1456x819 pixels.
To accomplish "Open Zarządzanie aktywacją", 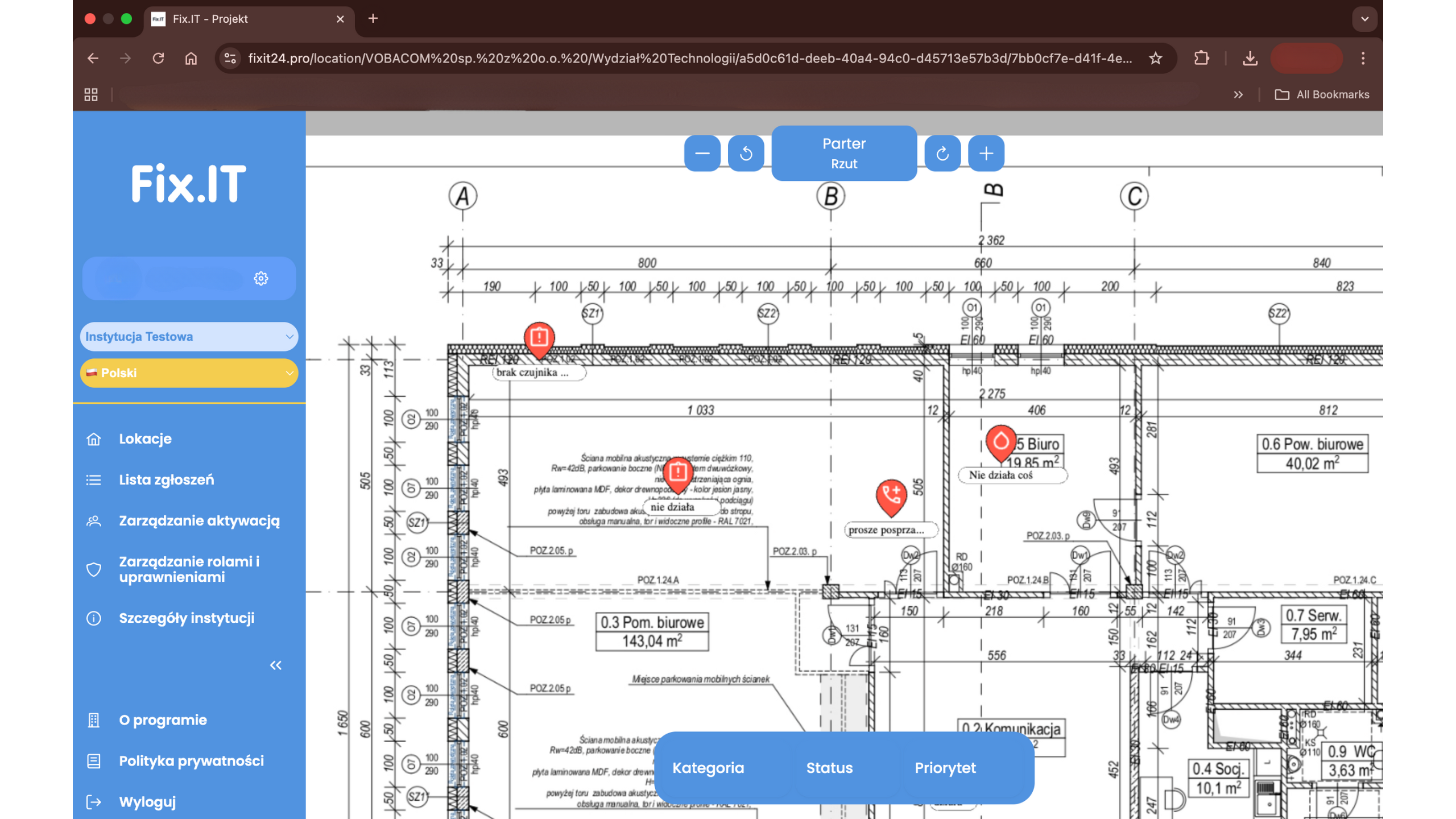I will pos(199,520).
